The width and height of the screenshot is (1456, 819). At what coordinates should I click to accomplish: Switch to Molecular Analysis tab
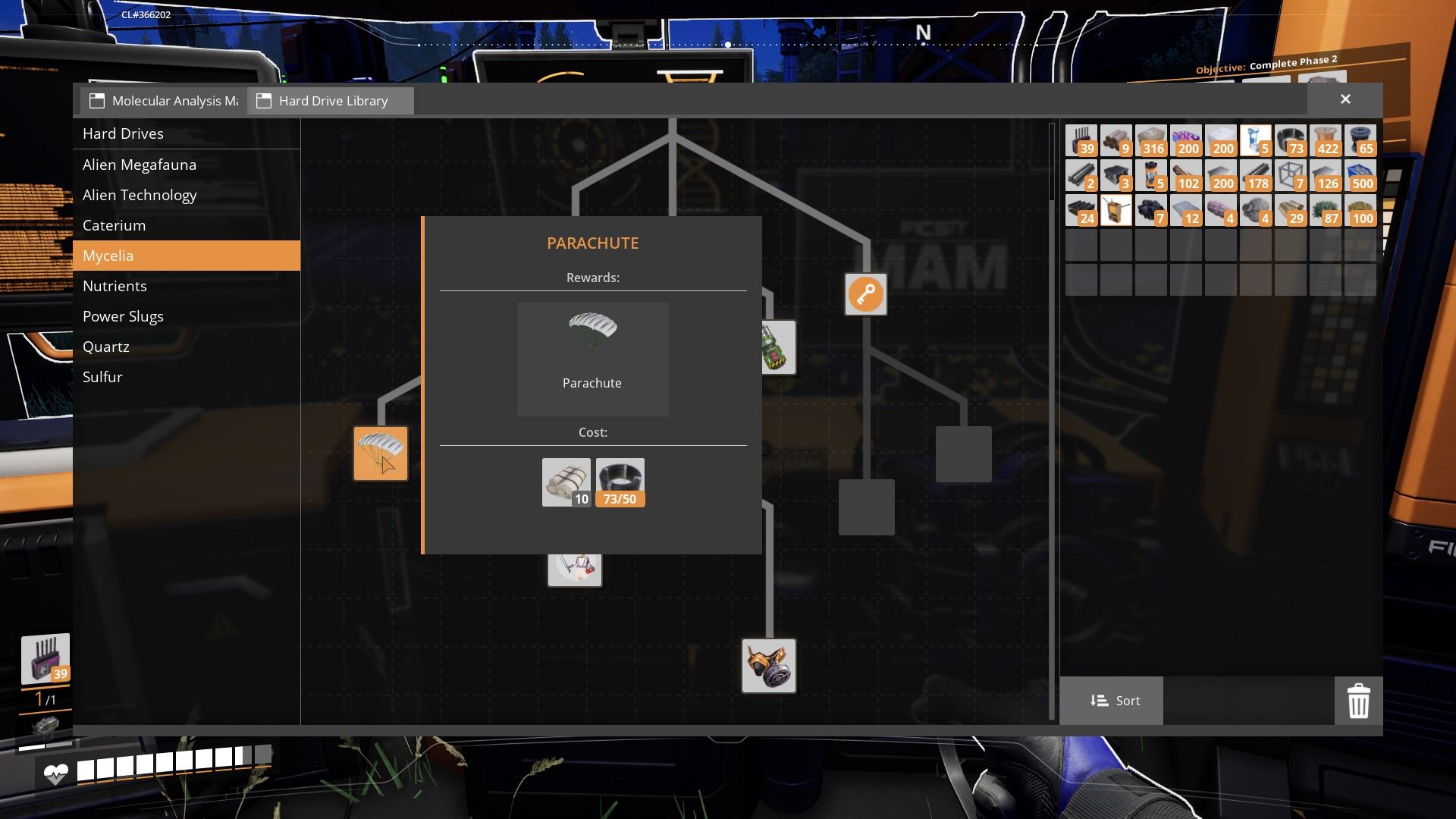click(163, 100)
